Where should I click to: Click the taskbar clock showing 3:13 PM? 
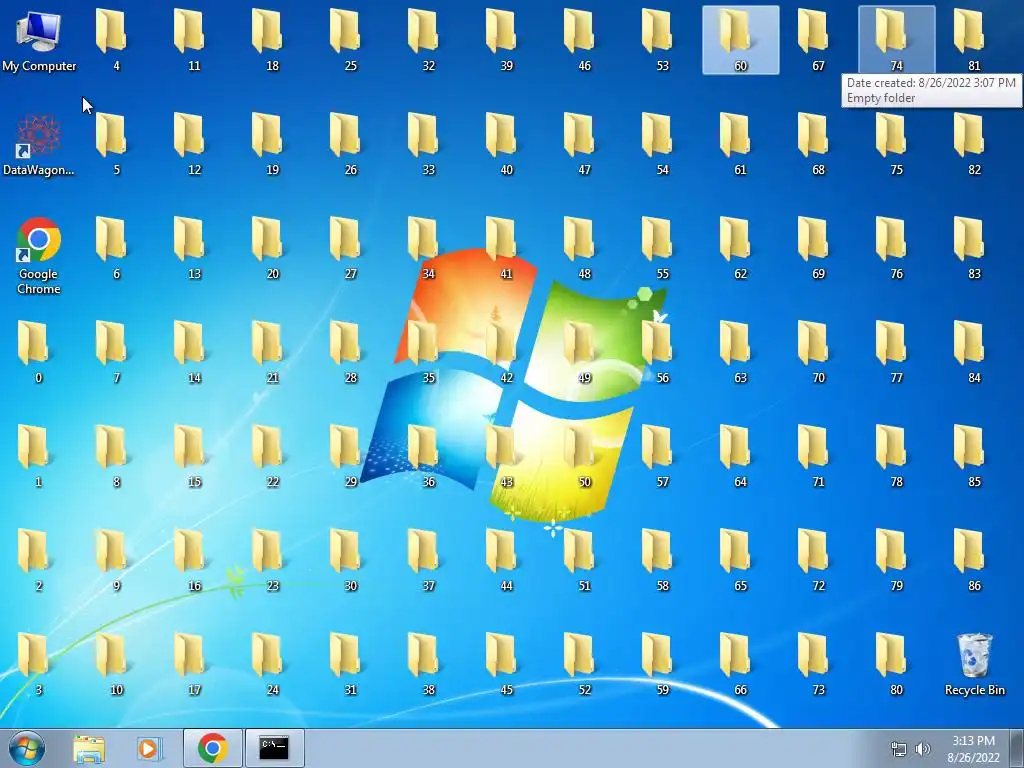pyautogui.click(x=973, y=748)
